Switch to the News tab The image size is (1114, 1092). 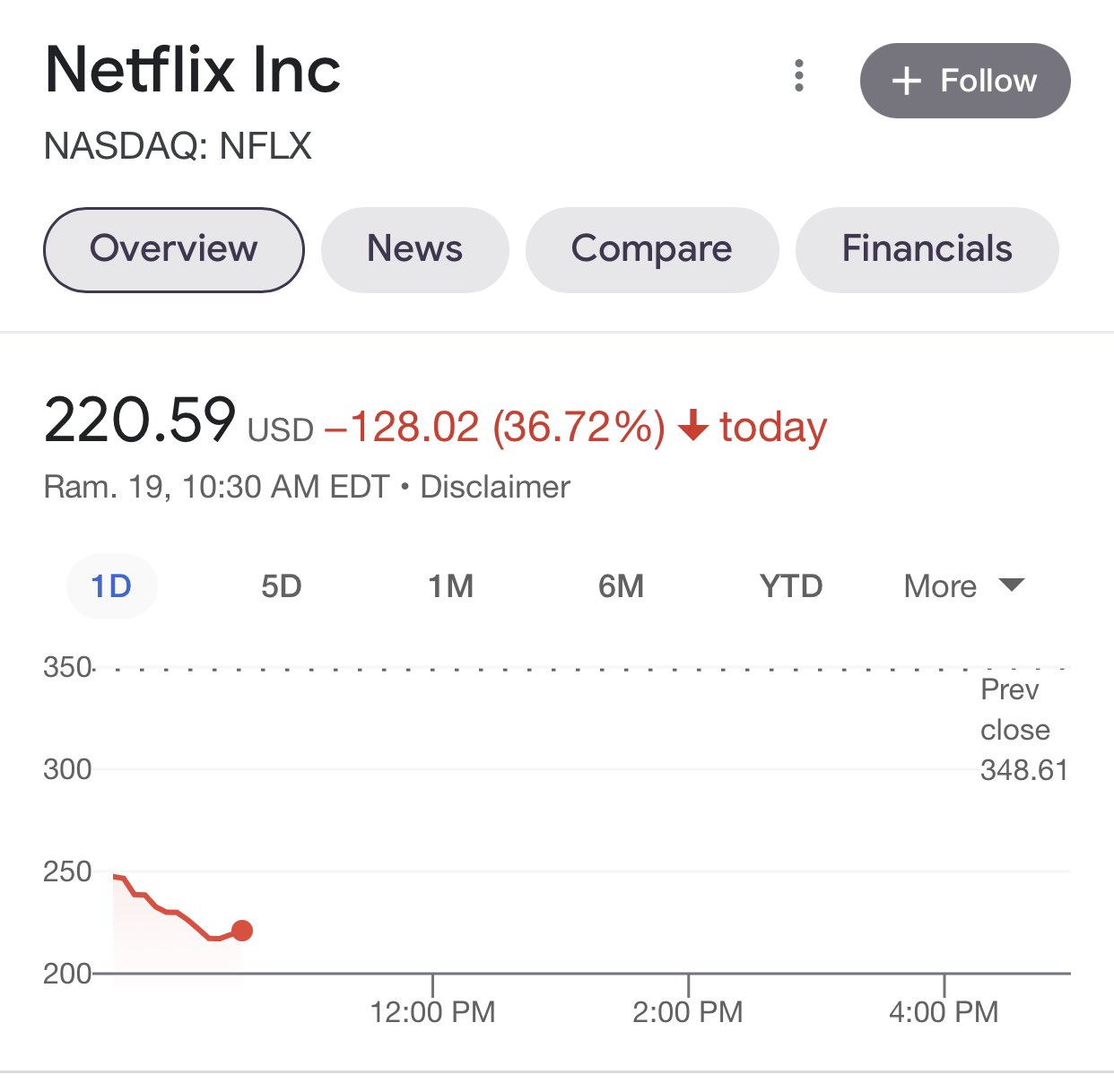point(414,249)
